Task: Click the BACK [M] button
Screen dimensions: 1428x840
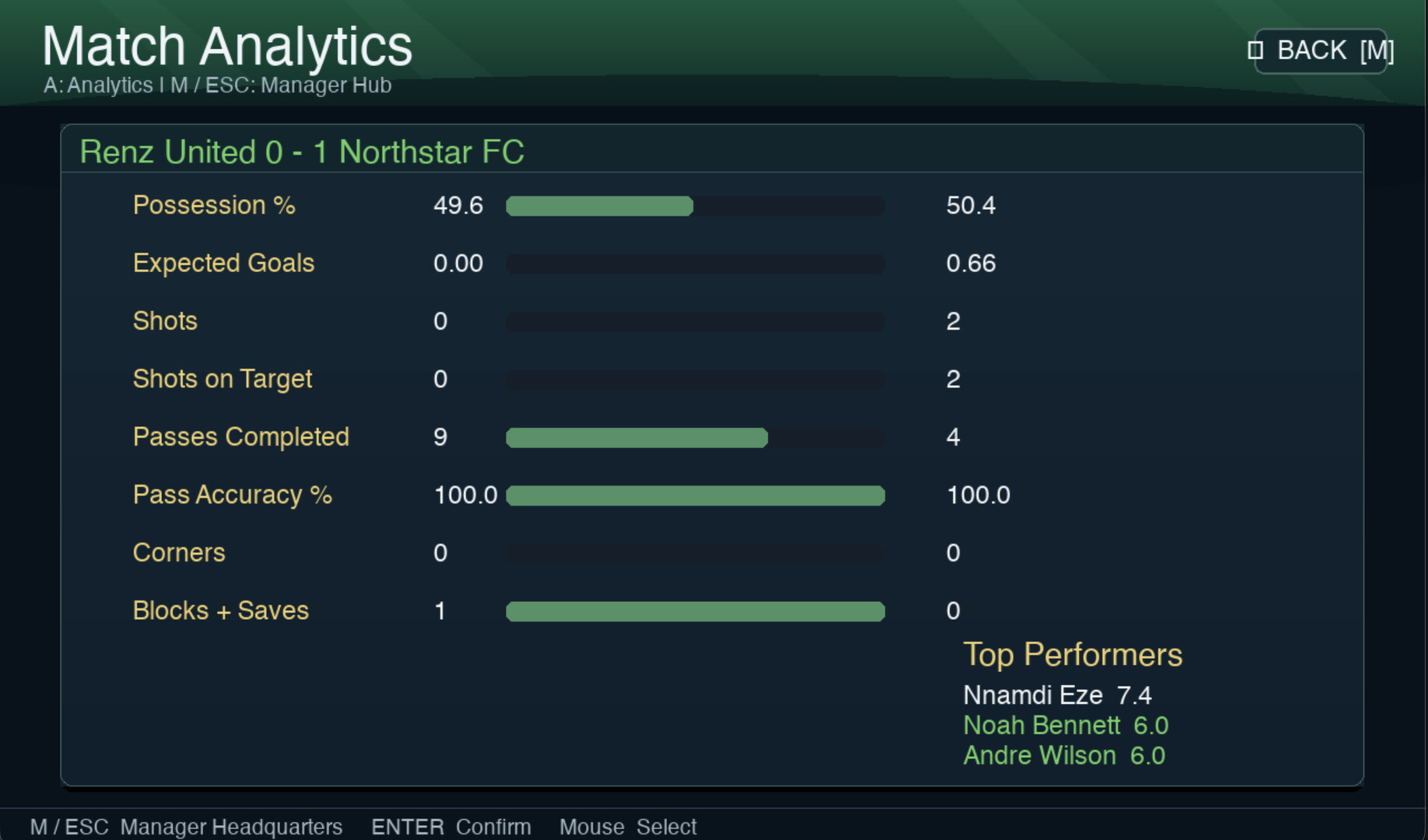Action: coord(1321,51)
